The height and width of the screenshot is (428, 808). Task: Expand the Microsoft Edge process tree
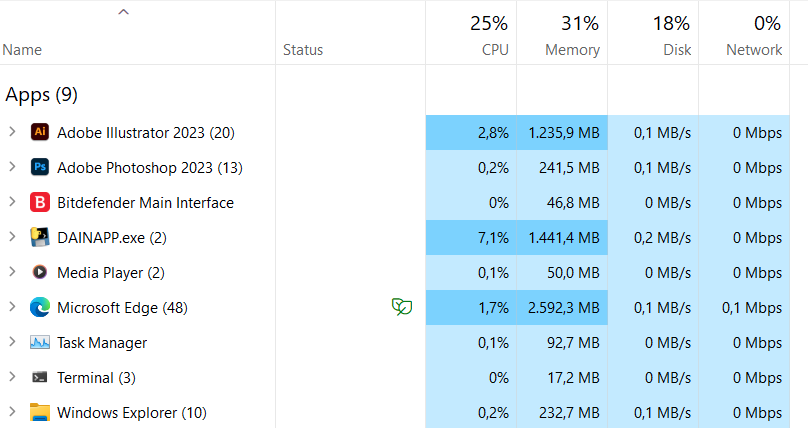coord(12,307)
